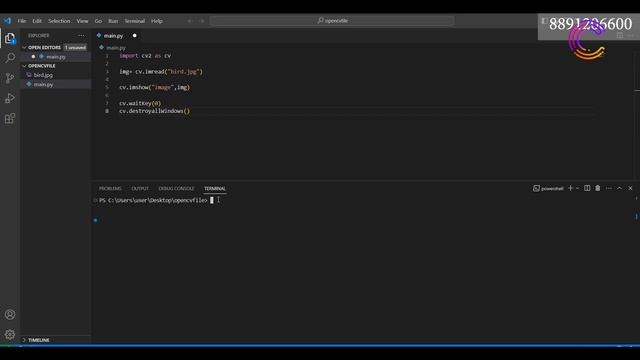Click line 1 'import cv2 as cv'
Screen dimensions: 640x360
(145, 56)
